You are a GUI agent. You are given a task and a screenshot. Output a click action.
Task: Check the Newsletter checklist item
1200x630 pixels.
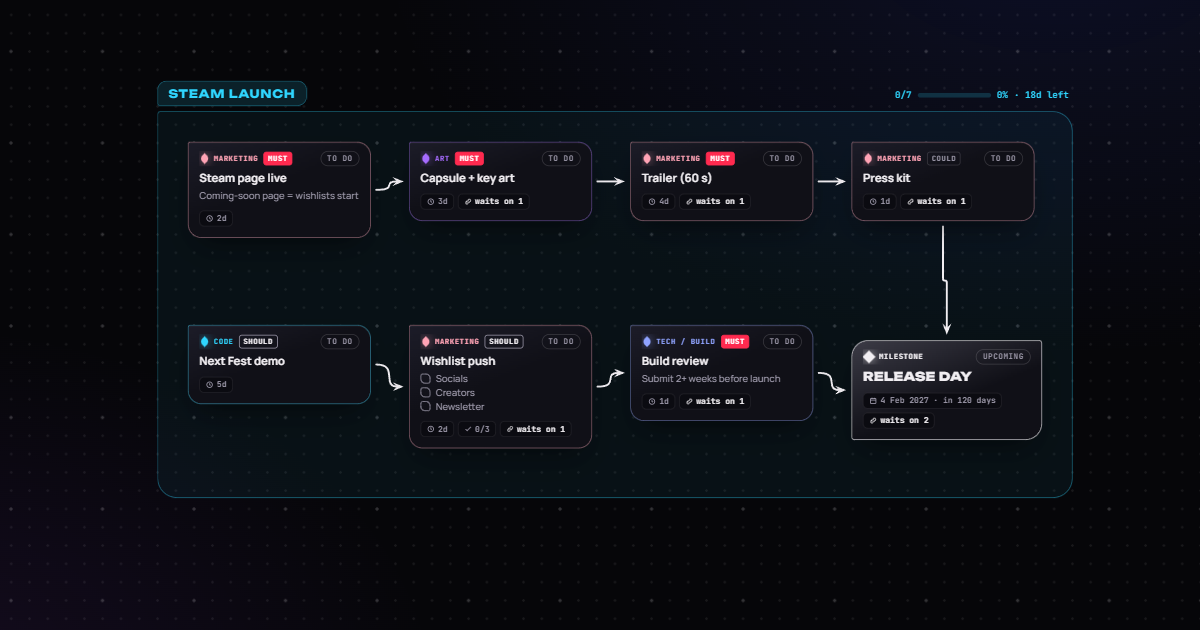(x=426, y=407)
